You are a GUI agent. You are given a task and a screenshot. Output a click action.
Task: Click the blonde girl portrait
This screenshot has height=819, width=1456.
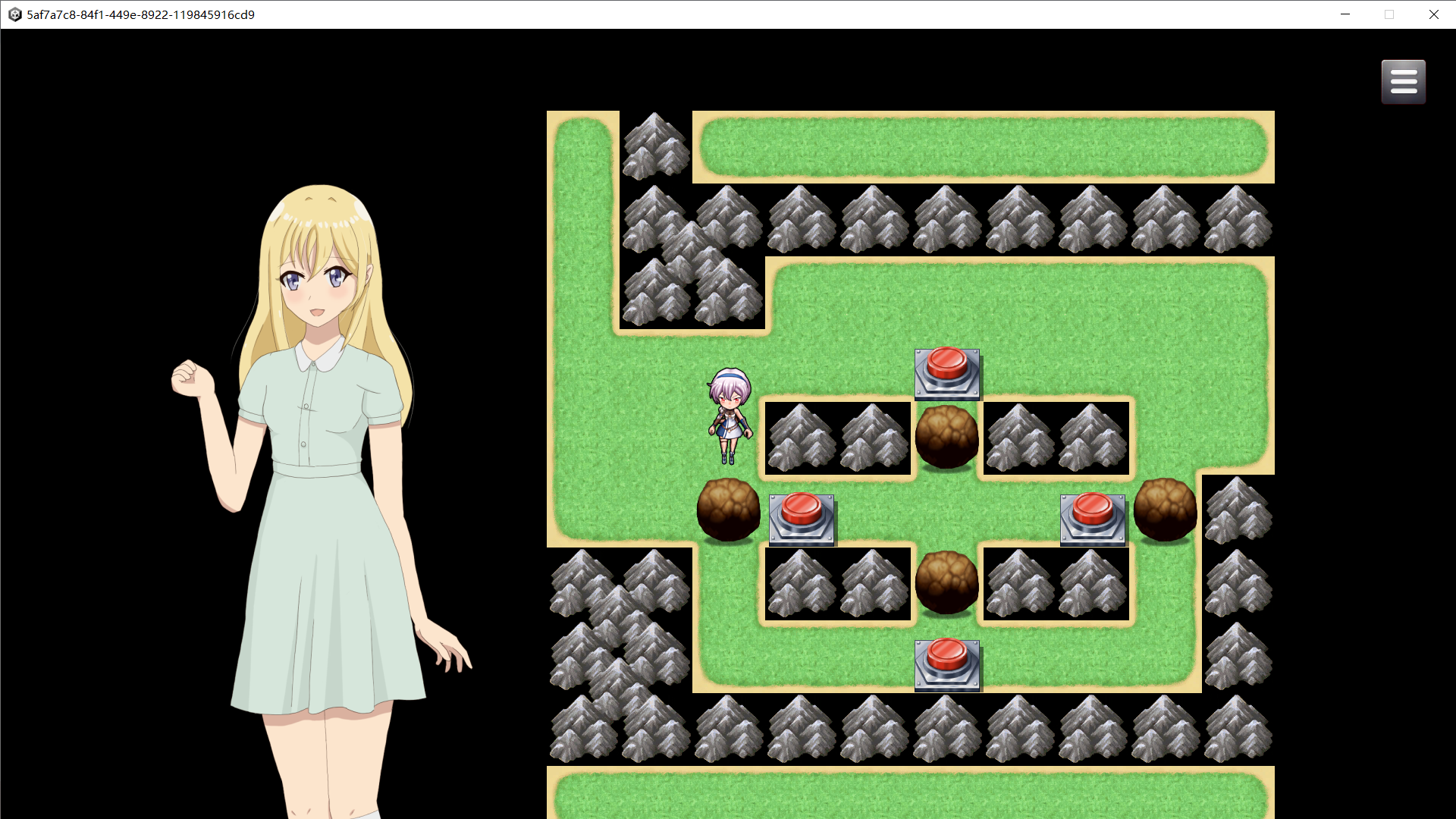click(321, 500)
